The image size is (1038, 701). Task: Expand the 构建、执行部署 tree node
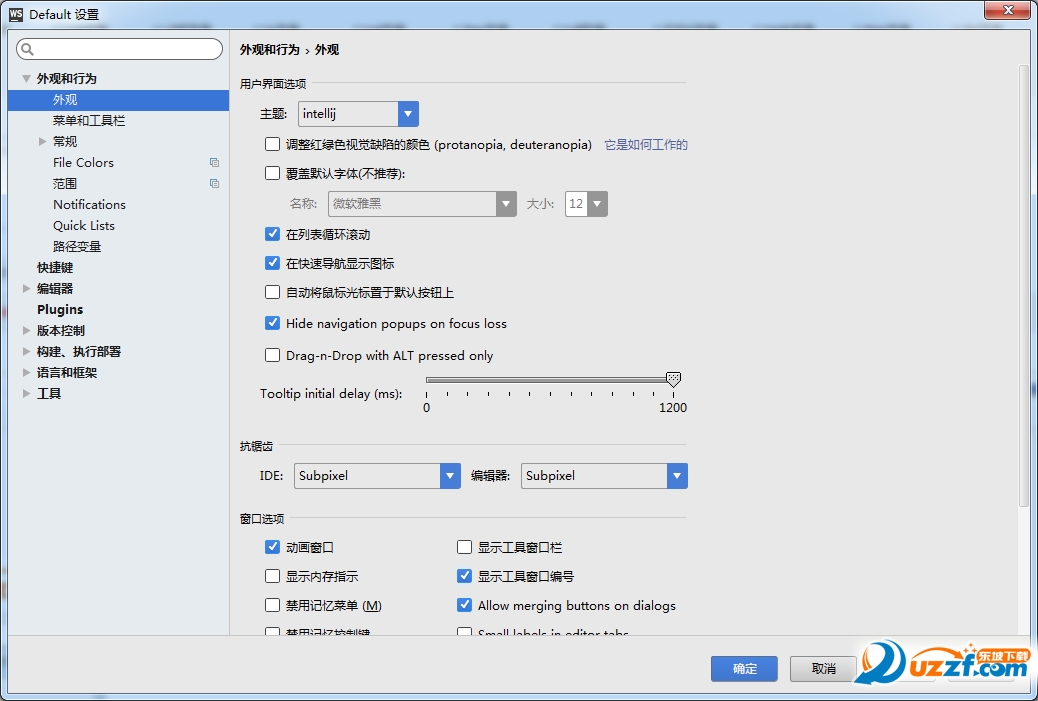coord(26,351)
